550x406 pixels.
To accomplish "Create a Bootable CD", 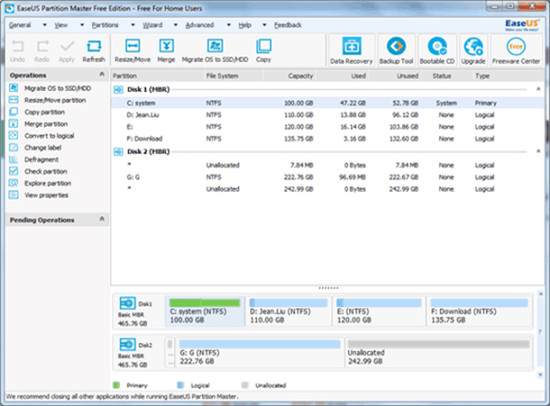I will click(x=437, y=51).
